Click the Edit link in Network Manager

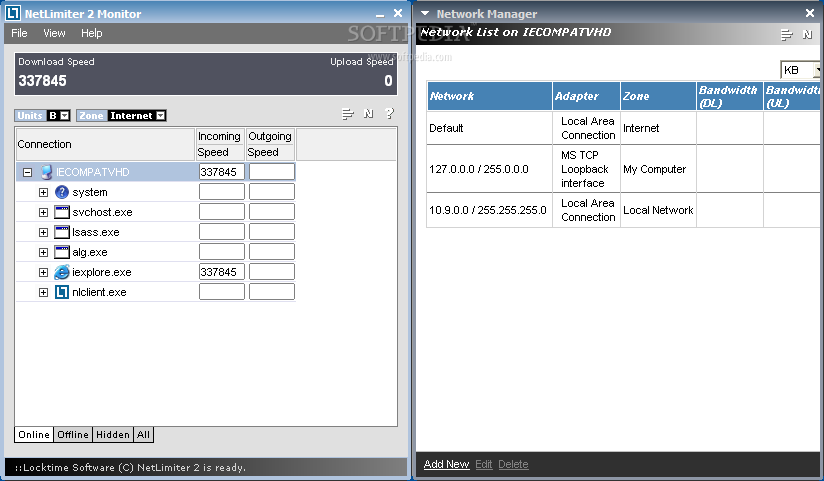tap(483, 464)
